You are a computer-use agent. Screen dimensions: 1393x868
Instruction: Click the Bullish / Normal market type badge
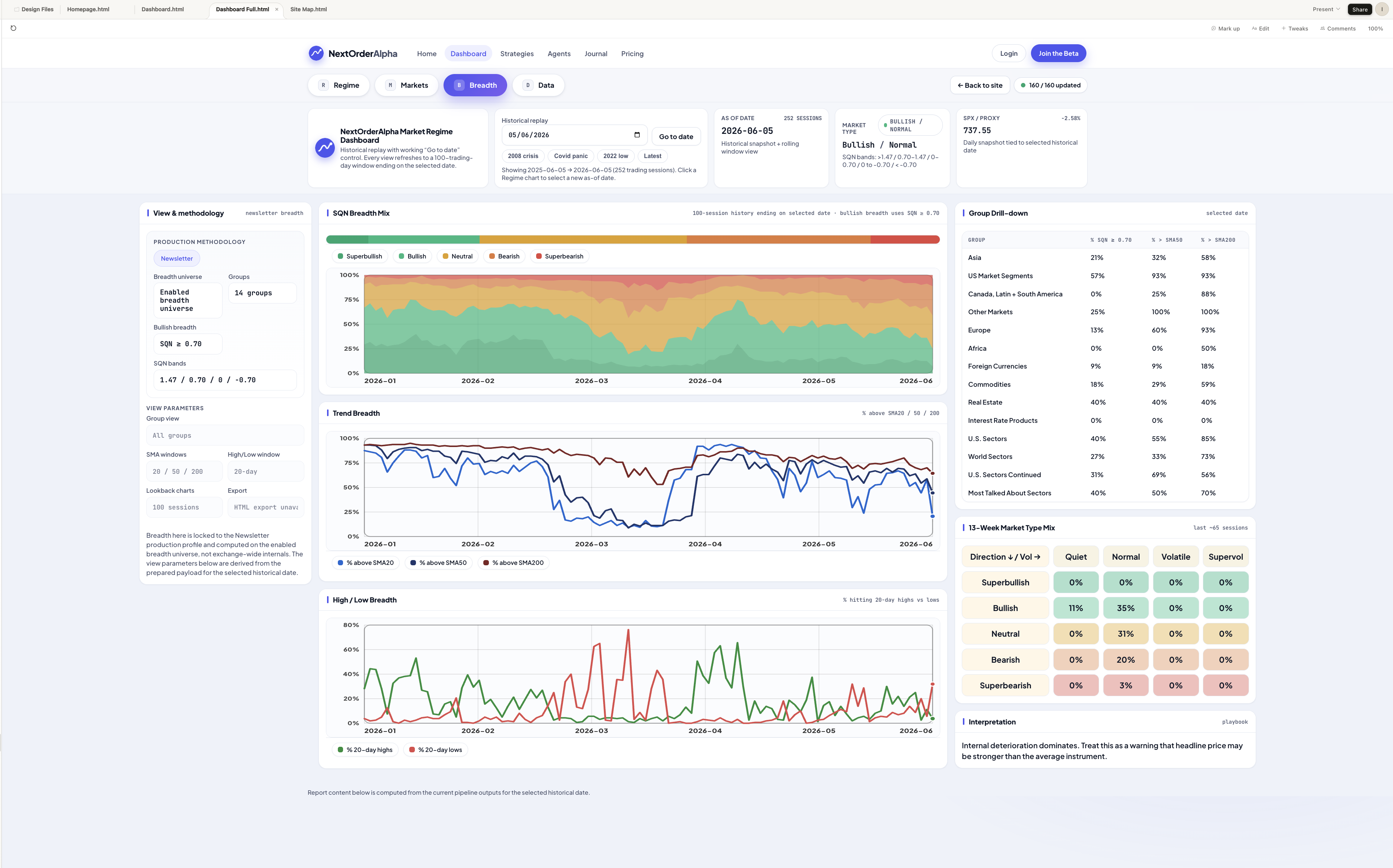click(910, 125)
